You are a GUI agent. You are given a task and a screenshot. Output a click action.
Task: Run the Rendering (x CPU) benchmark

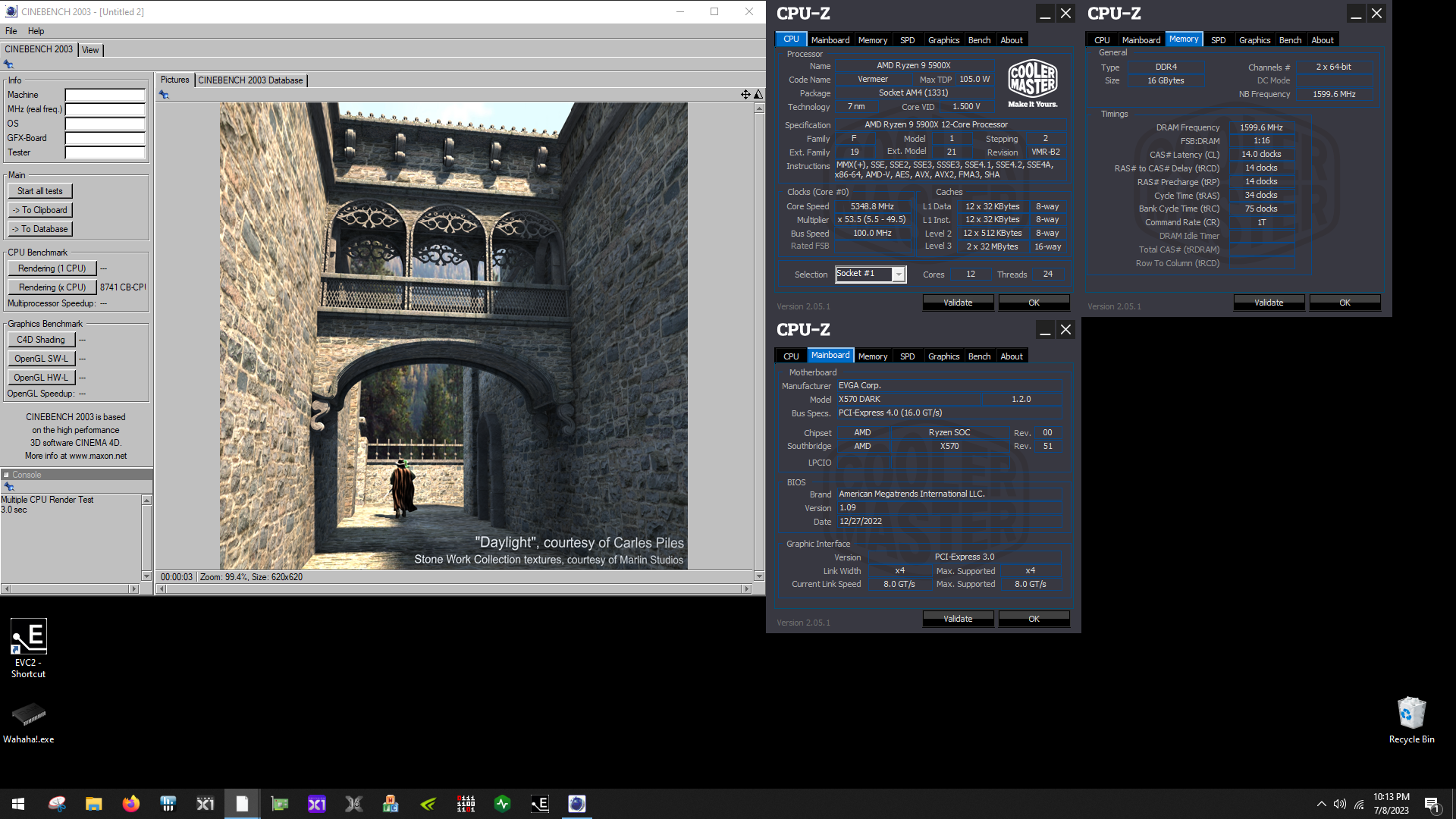click(x=52, y=287)
